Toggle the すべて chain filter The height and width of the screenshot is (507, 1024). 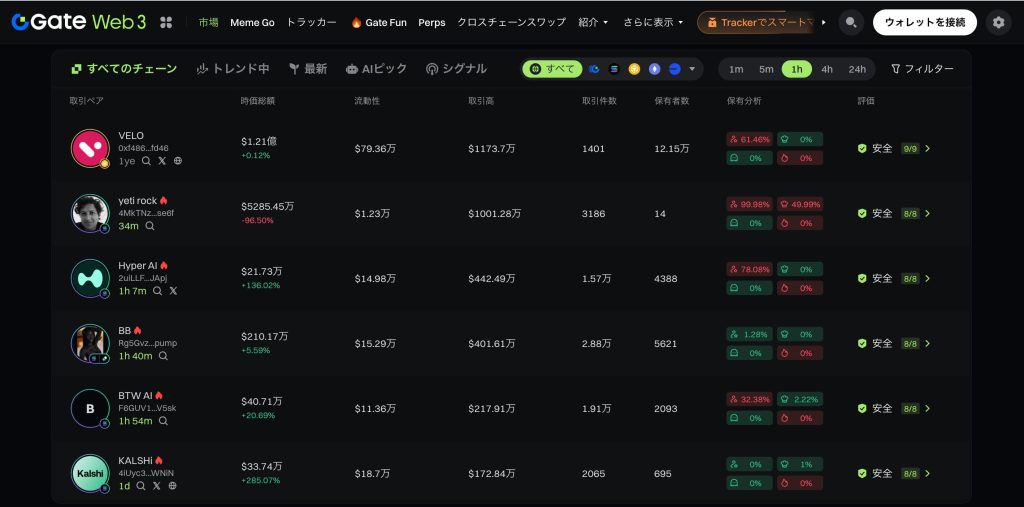(x=552, y=69)
